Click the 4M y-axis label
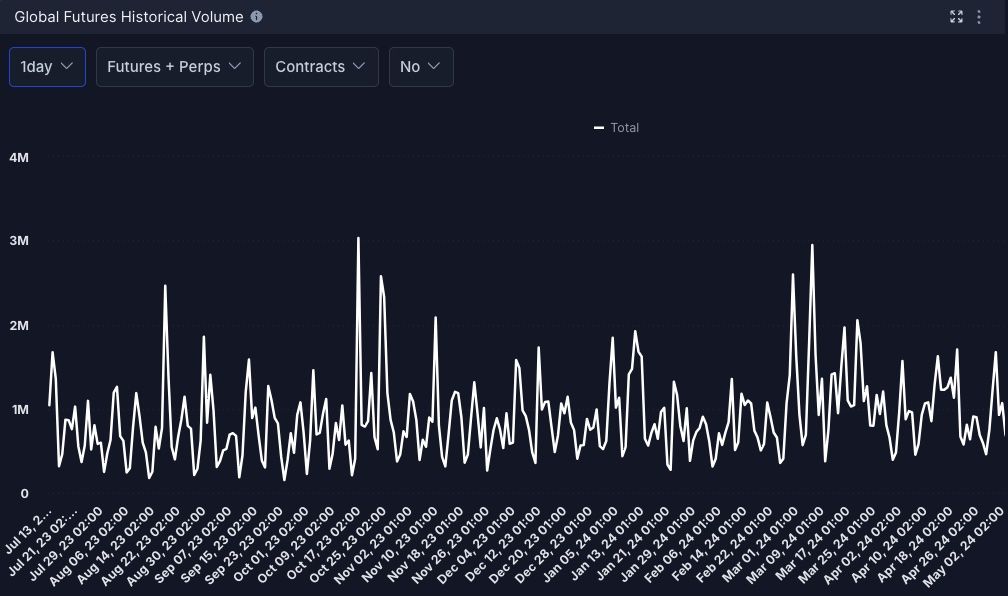 click(18, 158)
